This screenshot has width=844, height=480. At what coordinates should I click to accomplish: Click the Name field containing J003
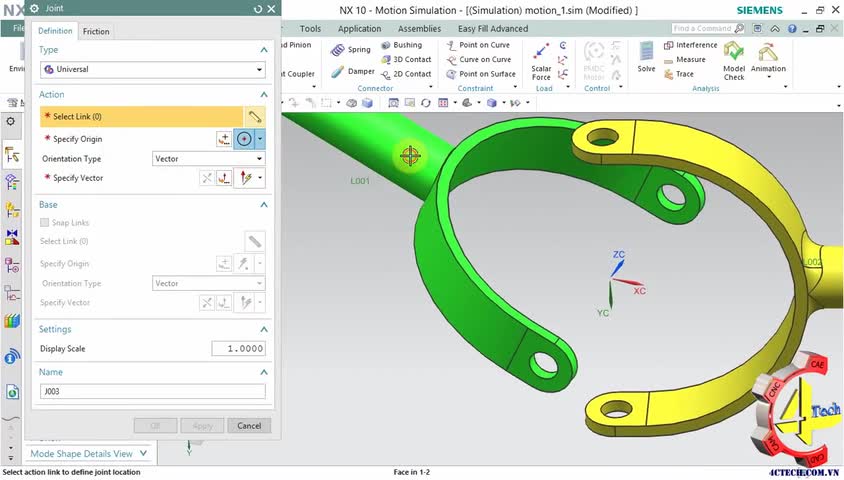[153, 391]
